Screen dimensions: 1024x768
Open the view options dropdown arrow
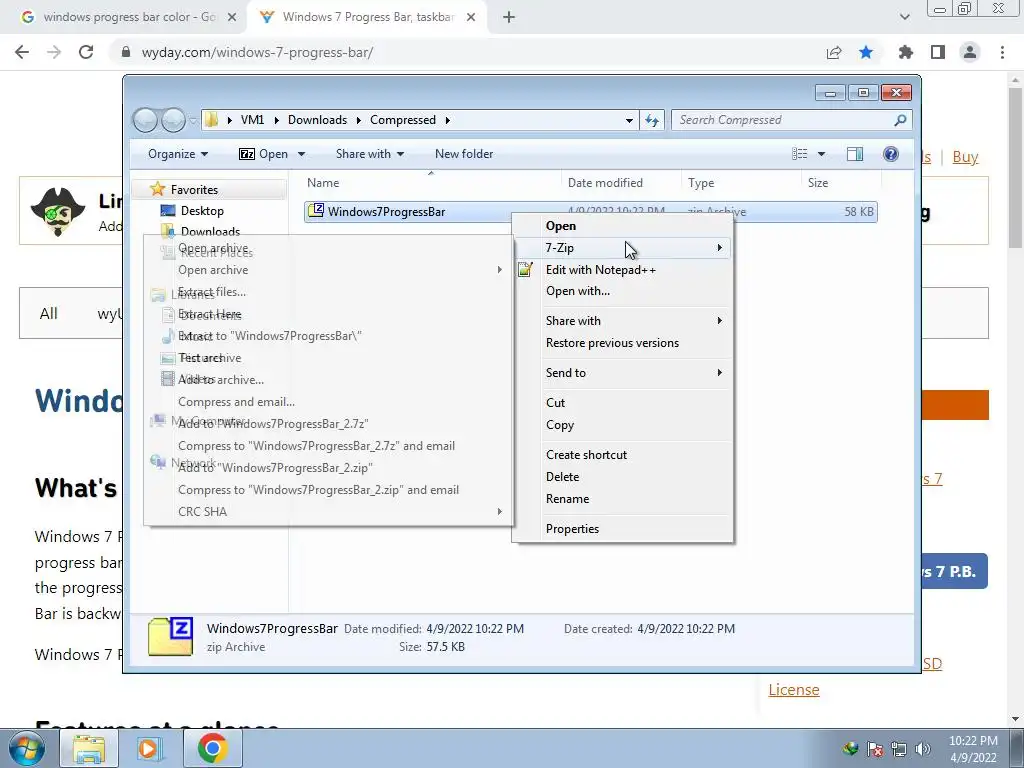(x=821, y=154)
